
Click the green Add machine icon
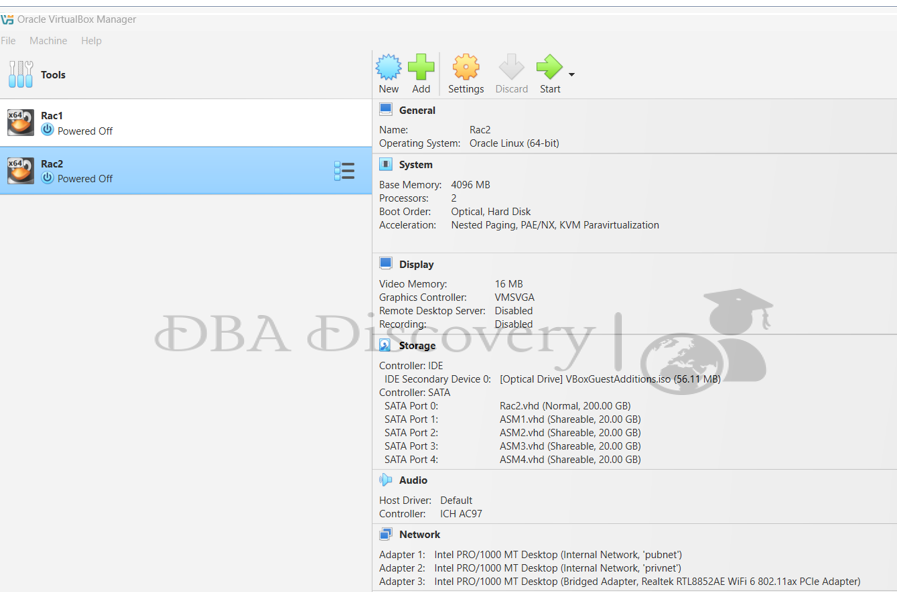pyautogui.click(x=421, y=67)
